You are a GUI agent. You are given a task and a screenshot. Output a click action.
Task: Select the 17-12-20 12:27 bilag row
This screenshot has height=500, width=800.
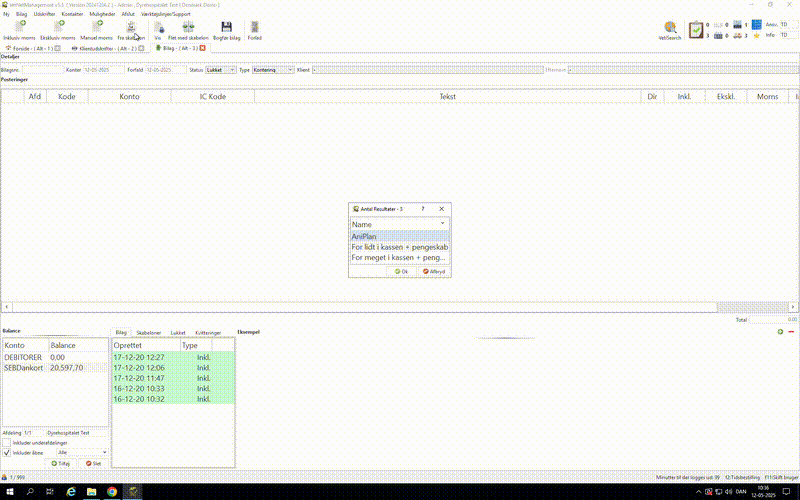click(x=173, y=357)
